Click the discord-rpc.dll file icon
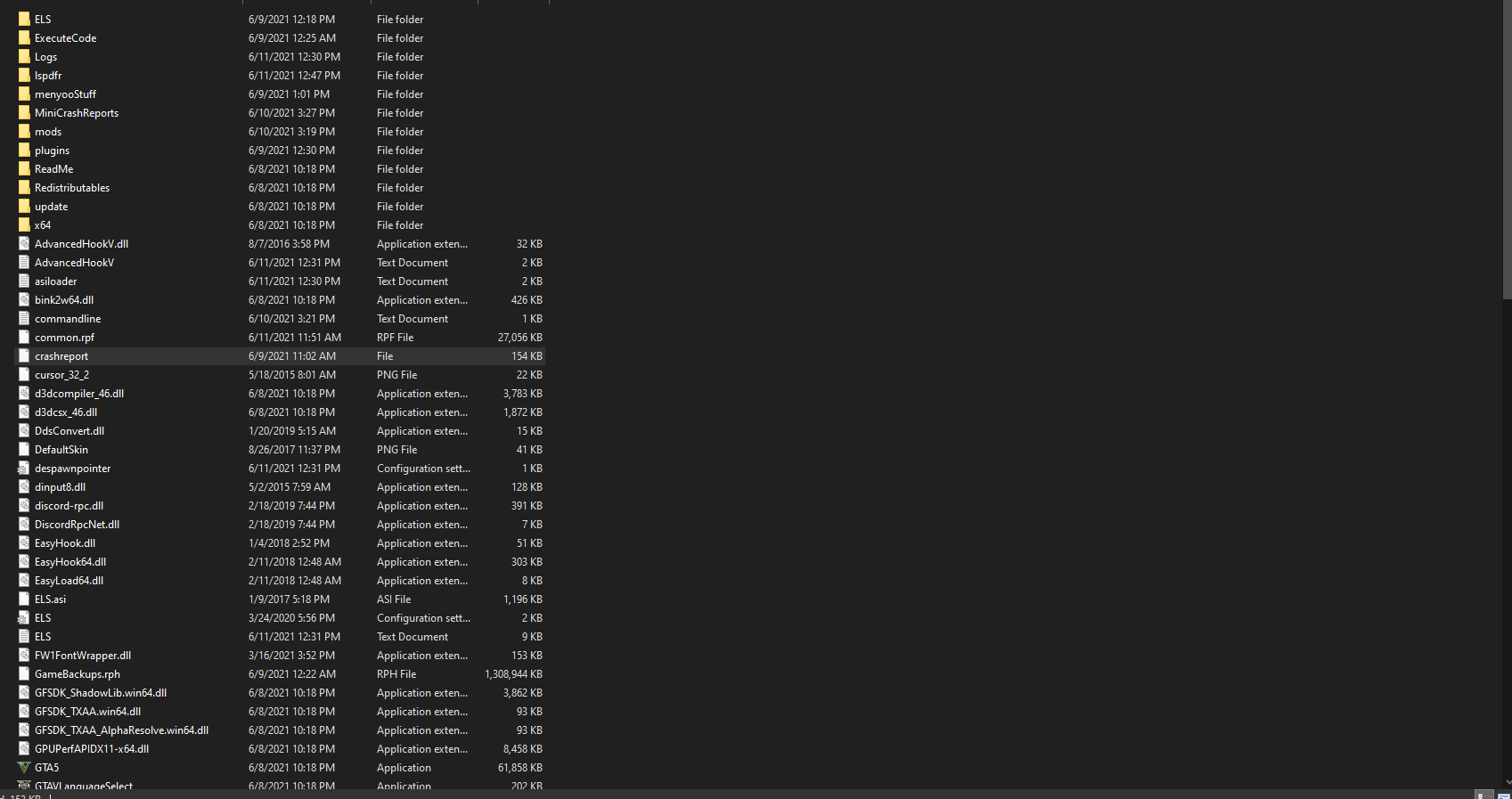The image size is (1512, 799). point(24,505)
